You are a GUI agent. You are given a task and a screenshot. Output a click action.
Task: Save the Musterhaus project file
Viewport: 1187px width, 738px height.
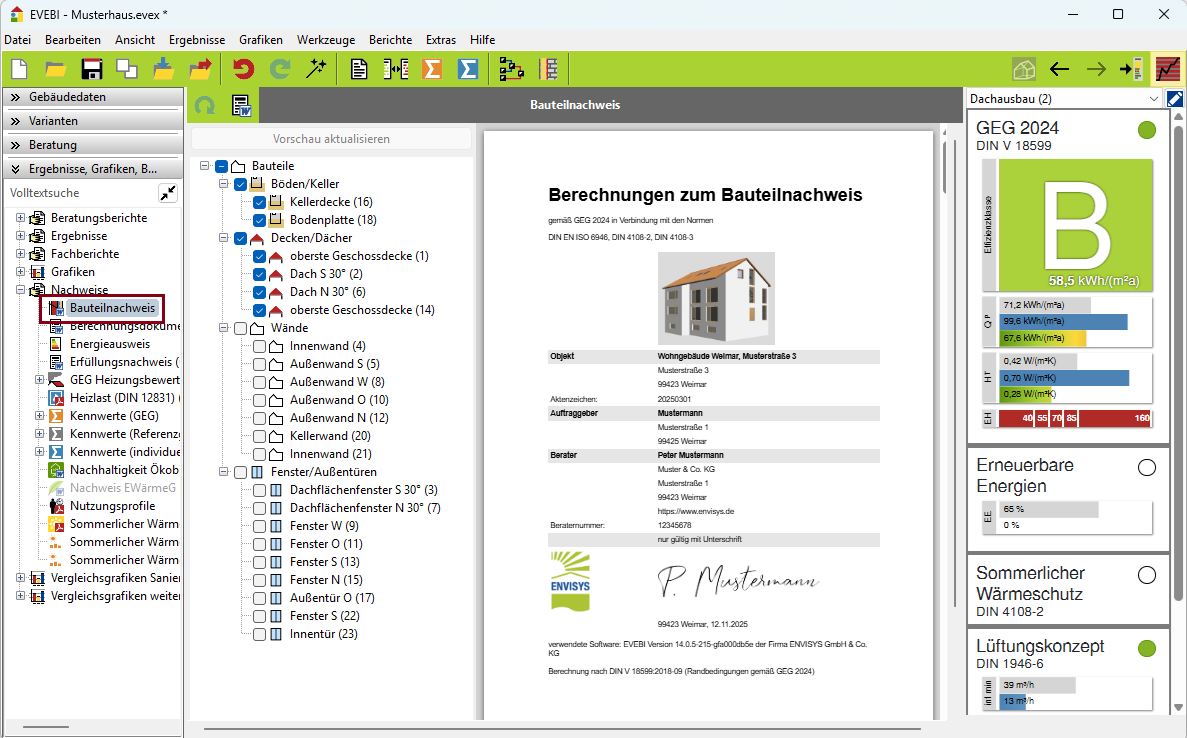point(92,68)
